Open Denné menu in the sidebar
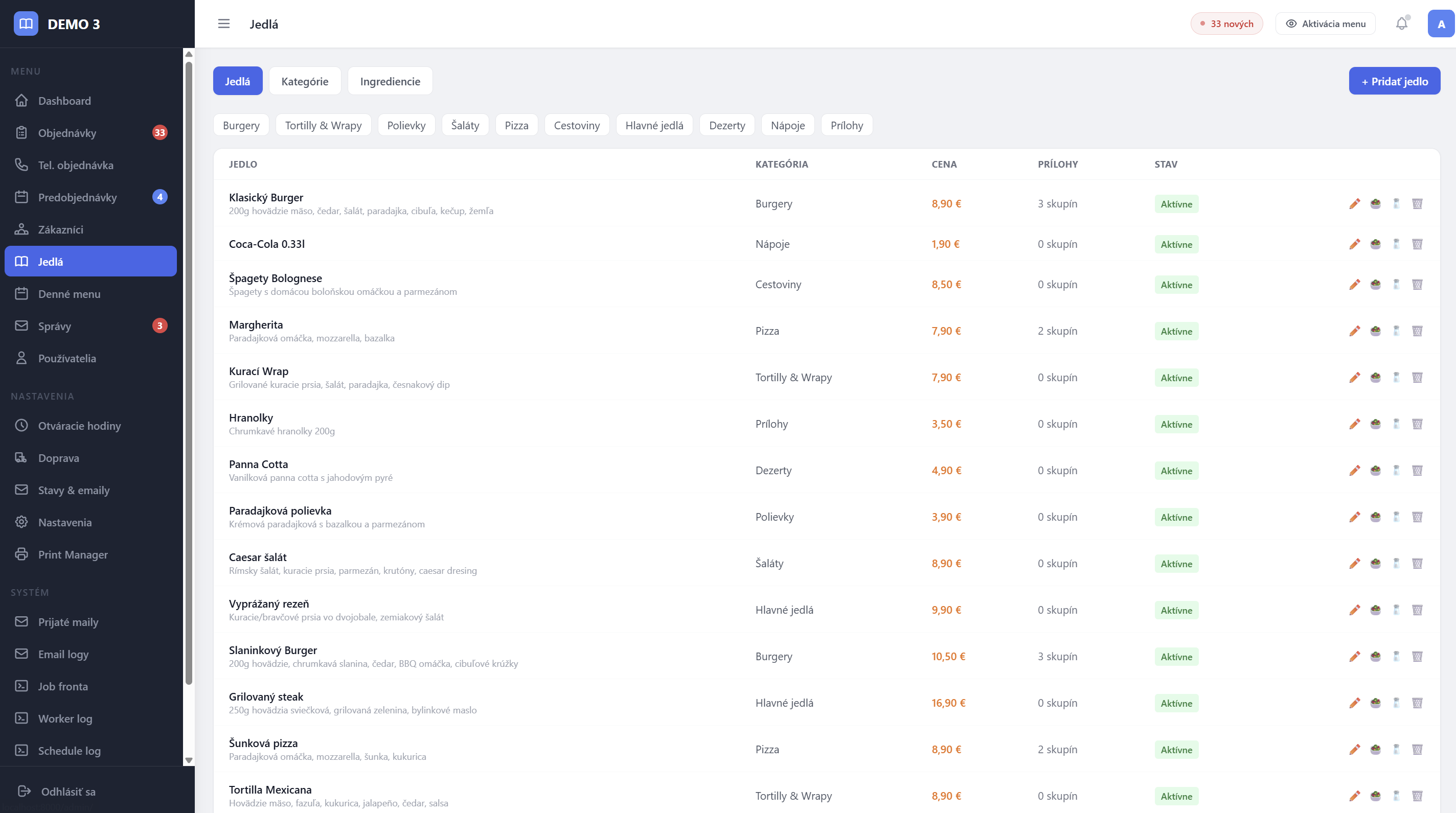 point(69,294)
